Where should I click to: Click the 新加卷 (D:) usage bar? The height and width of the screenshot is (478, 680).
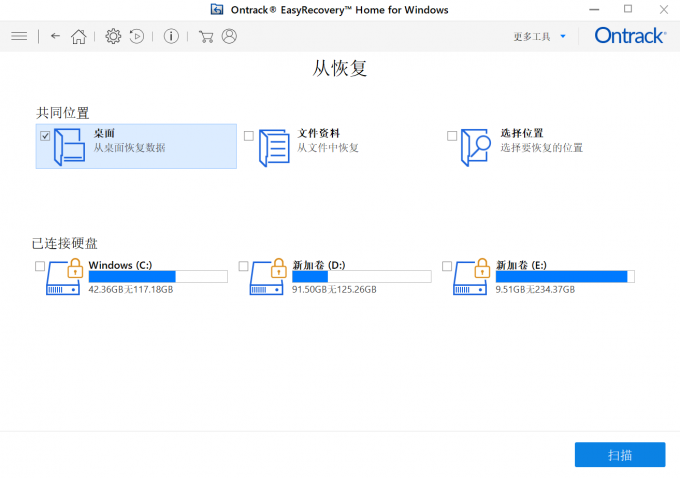(x=362, y=277)
